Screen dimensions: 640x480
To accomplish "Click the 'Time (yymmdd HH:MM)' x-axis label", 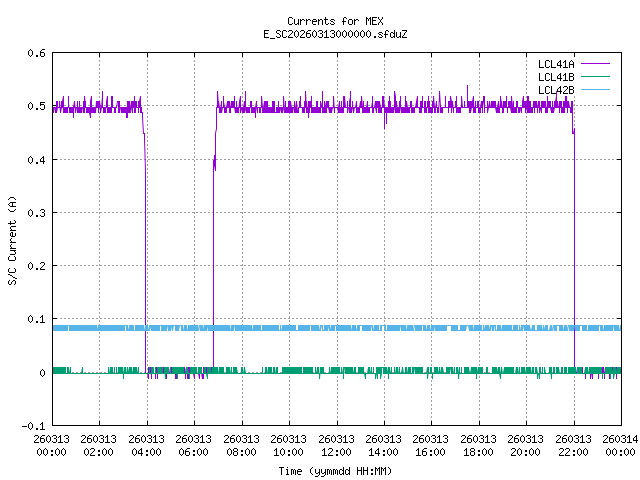I will point(335,470).
